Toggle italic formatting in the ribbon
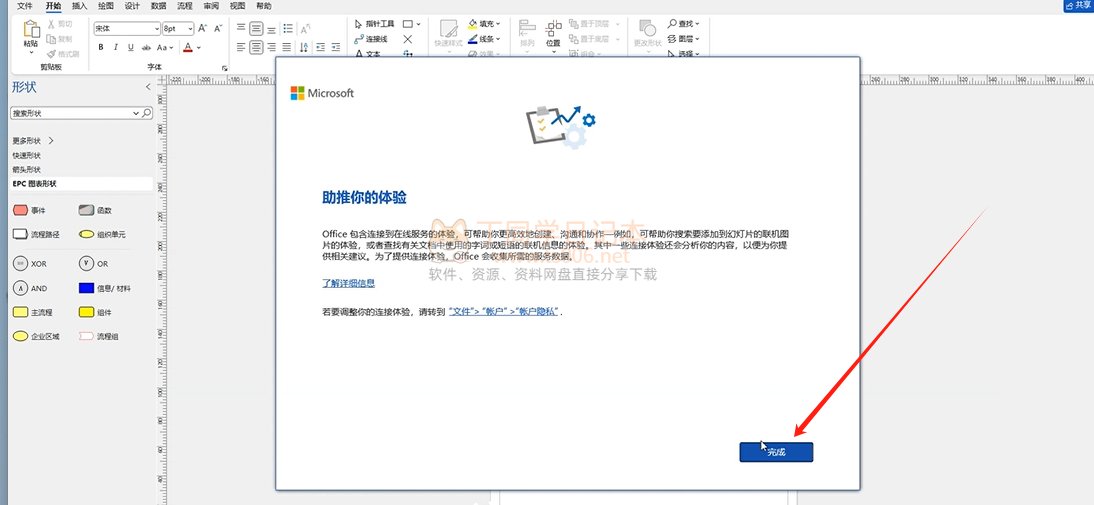Viewport: 1094px width, 505px height. tap(115, 47)
